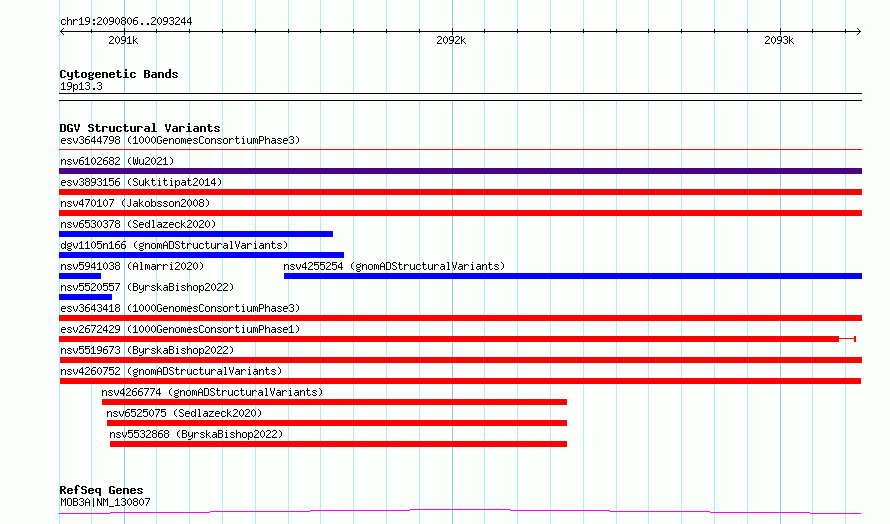Open variant nsv4255254 label
890x524 pixels.
(394, 266)
